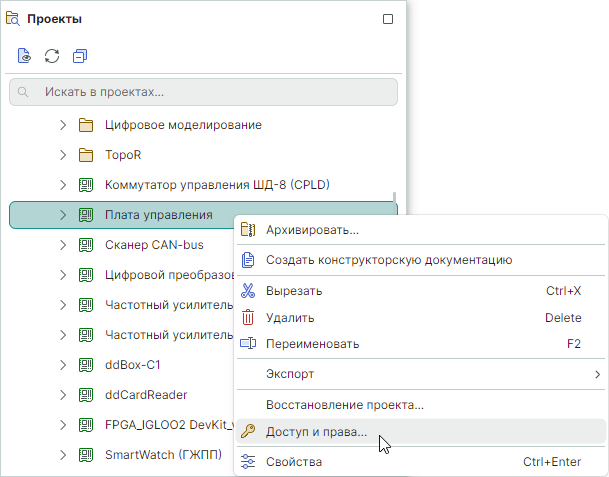Click the refresh projects icon in toolbar

click(52, 56)
